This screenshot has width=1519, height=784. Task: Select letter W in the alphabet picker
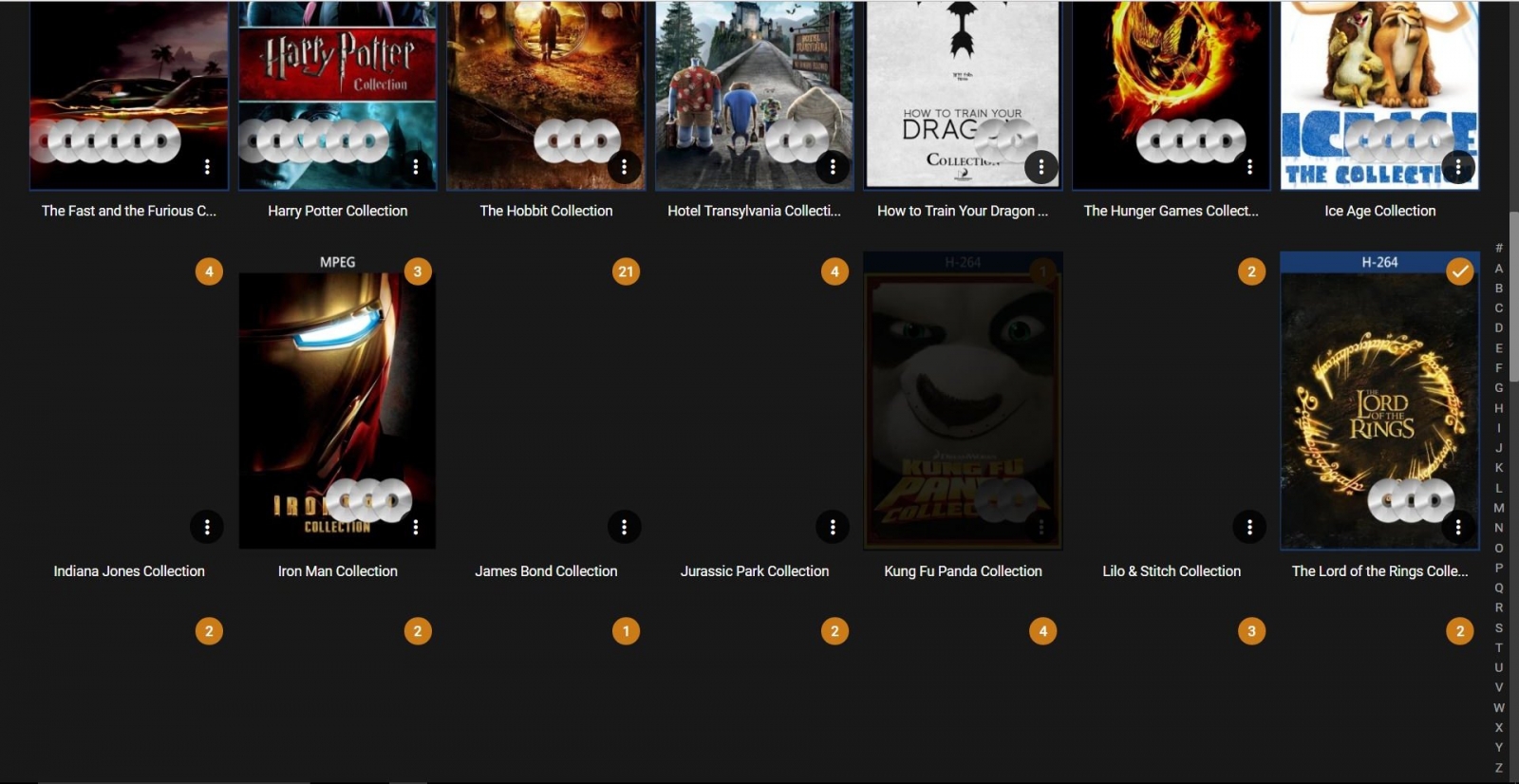click(1499, 707)
